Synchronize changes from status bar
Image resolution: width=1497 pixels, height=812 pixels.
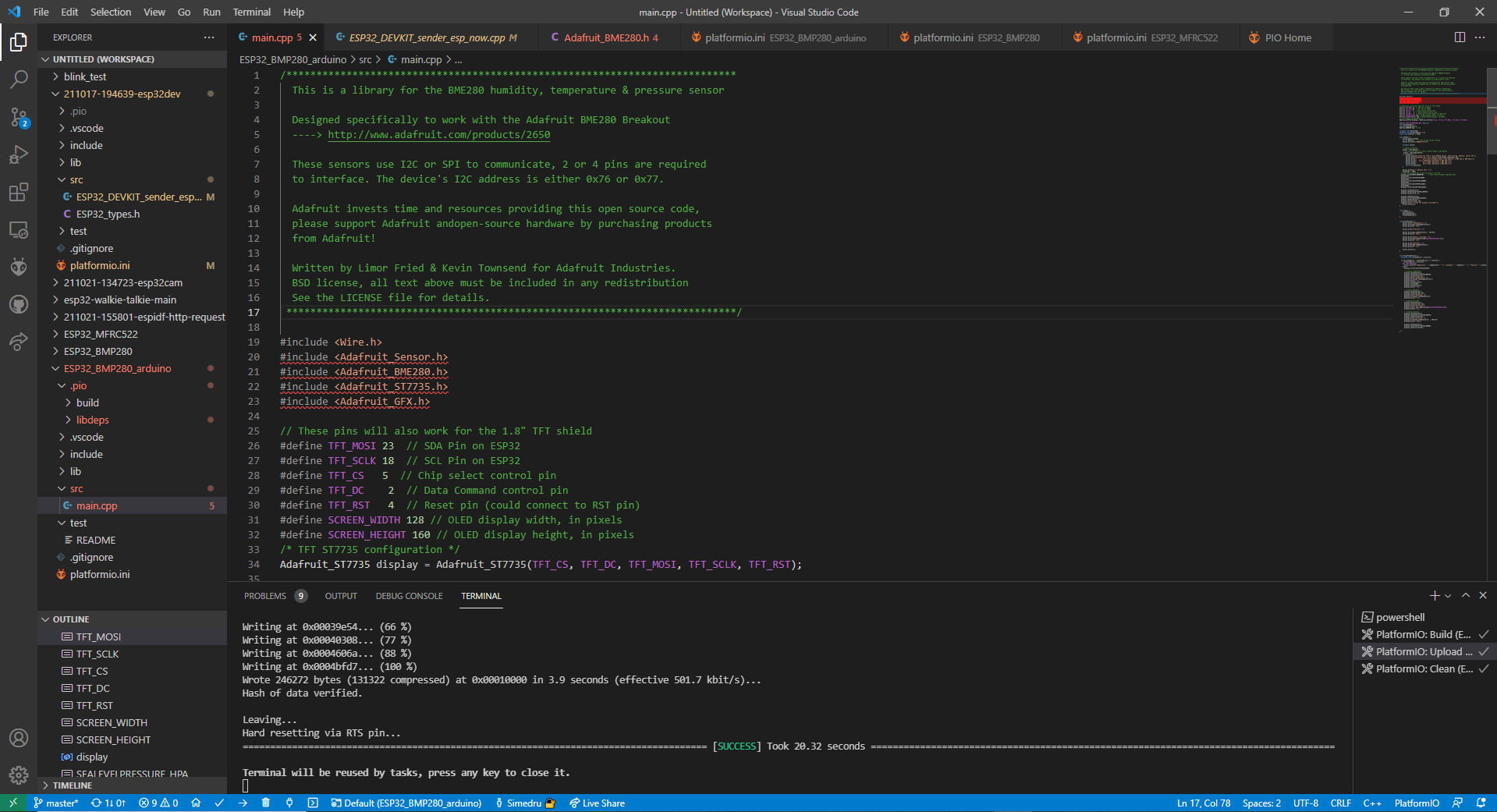[x=108, y=803]
